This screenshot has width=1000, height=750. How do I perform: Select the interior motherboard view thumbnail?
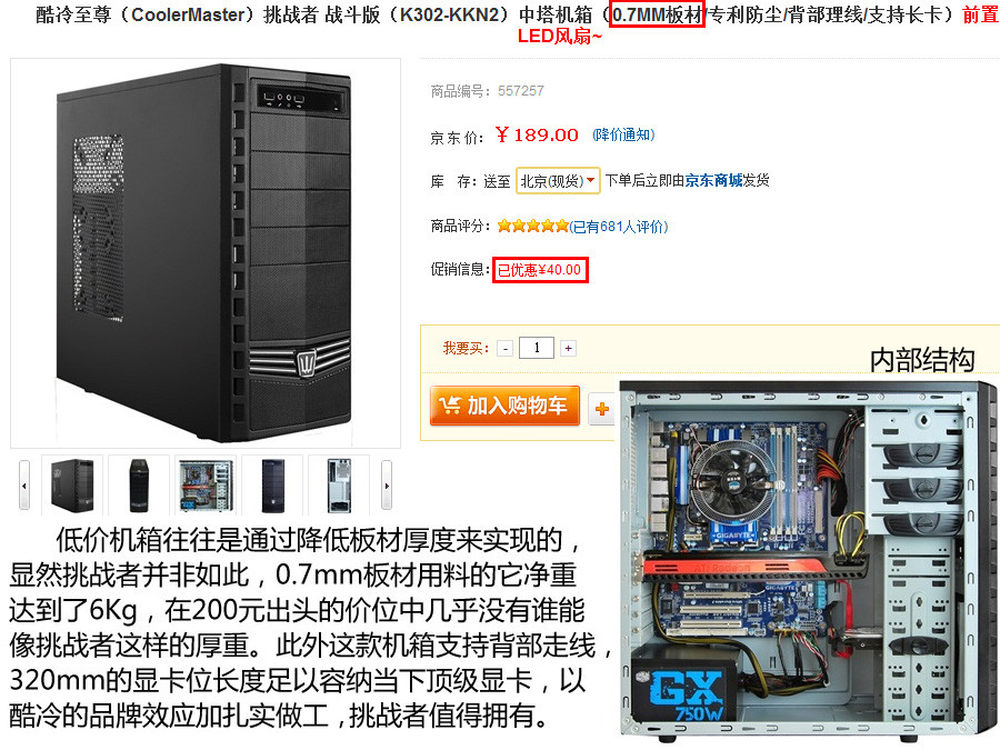point(206,485)
